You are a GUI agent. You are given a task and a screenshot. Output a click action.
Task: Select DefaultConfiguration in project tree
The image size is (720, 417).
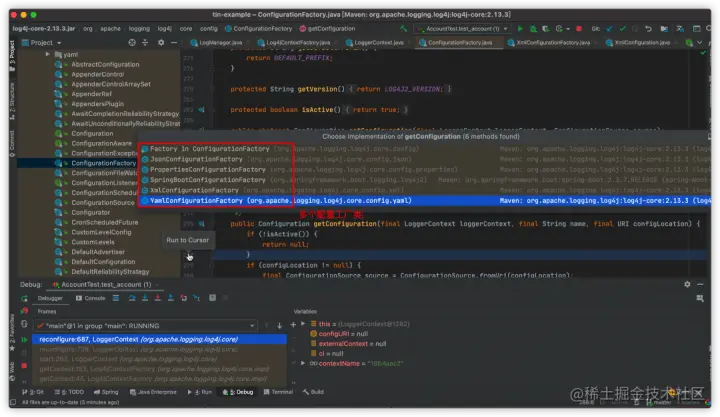[103, 262]
